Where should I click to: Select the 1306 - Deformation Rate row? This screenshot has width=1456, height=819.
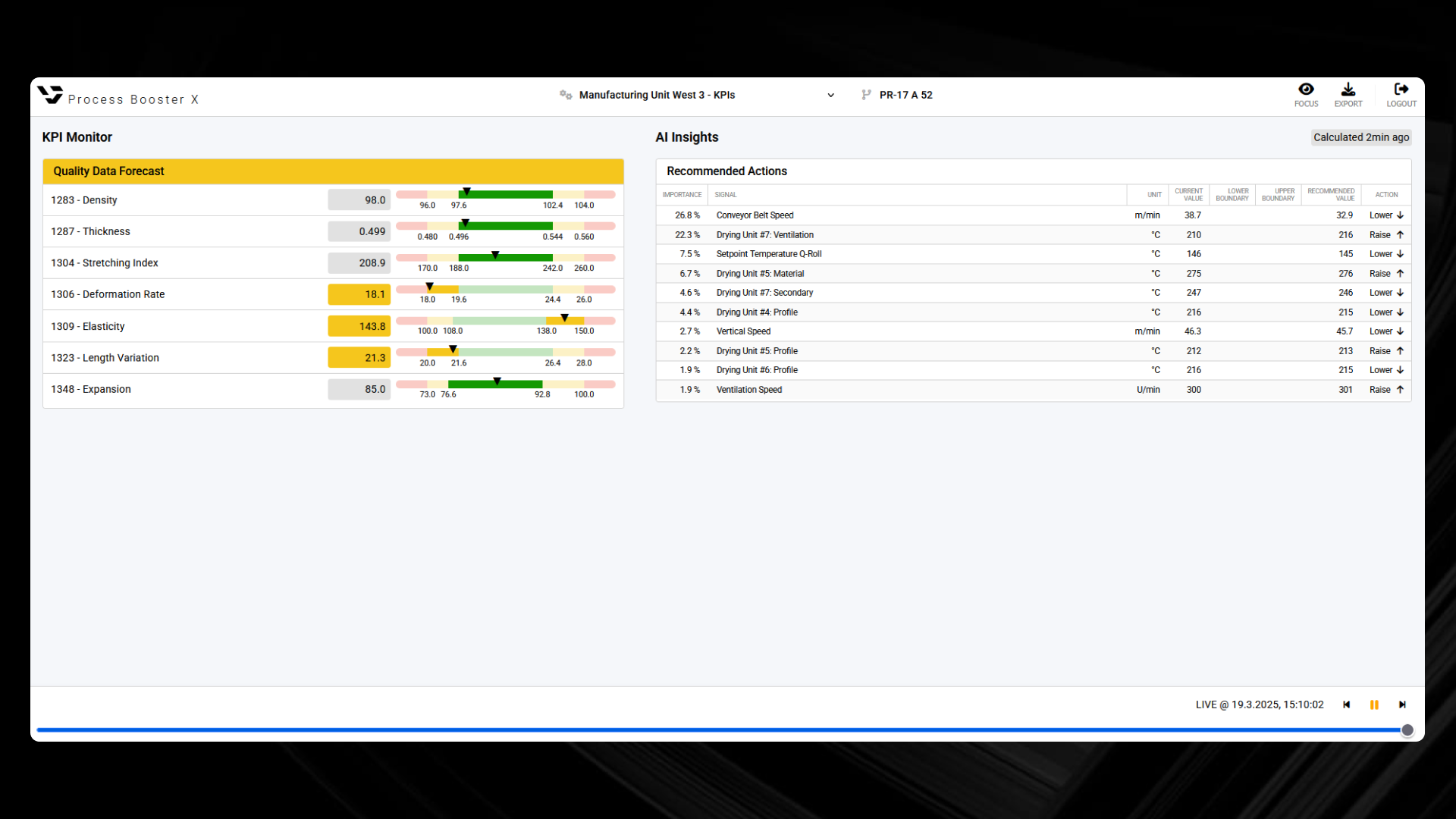tap(334, 294)
